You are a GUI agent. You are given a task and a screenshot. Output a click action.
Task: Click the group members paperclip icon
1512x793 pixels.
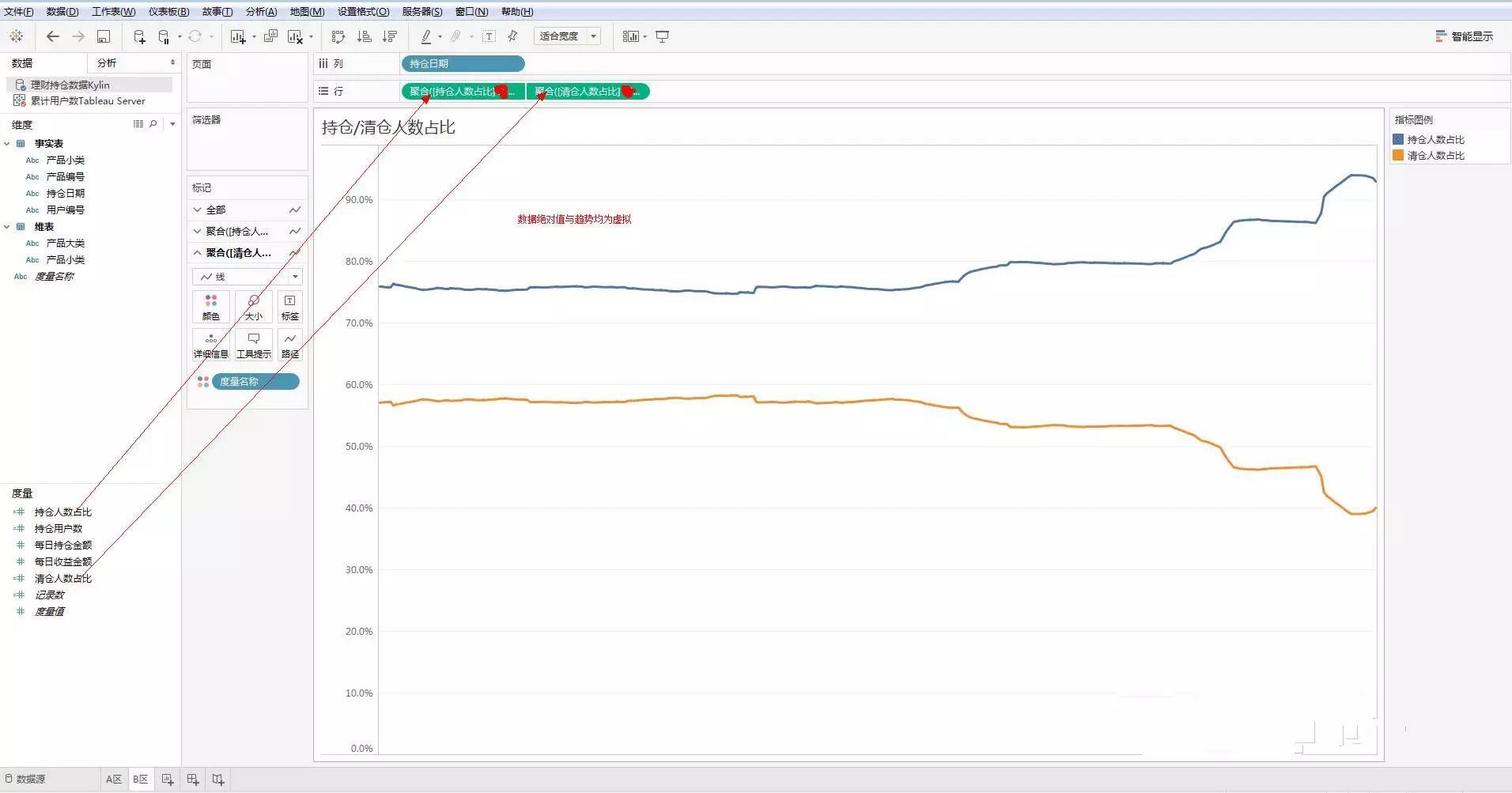click(456, 36)
